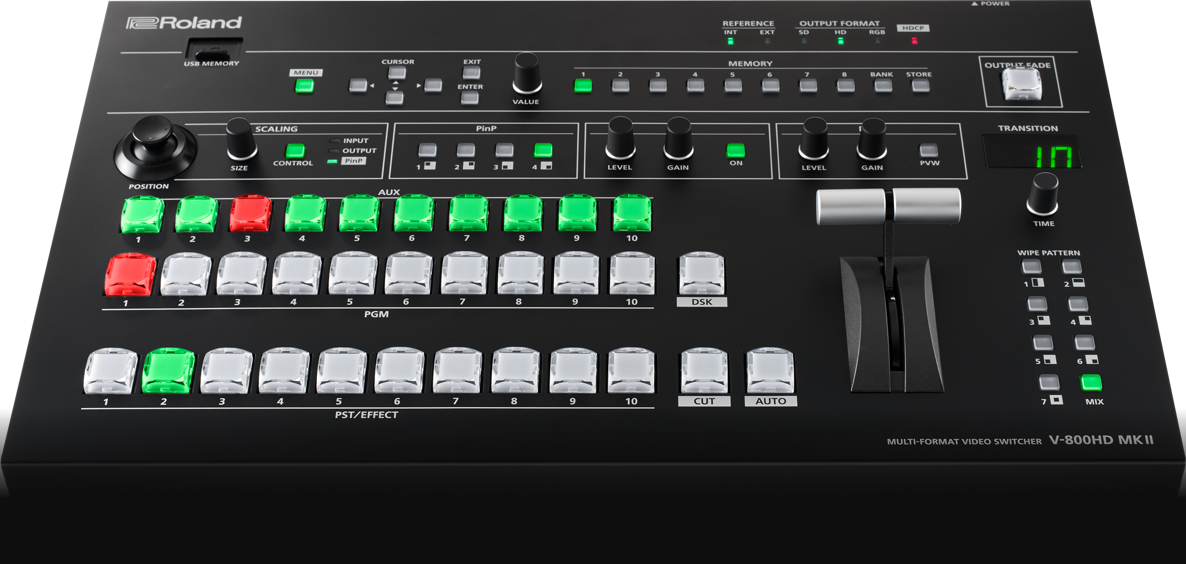Select AUX bus input 10
This screenshot has width=1186, height=564.
tap(632, 213)
